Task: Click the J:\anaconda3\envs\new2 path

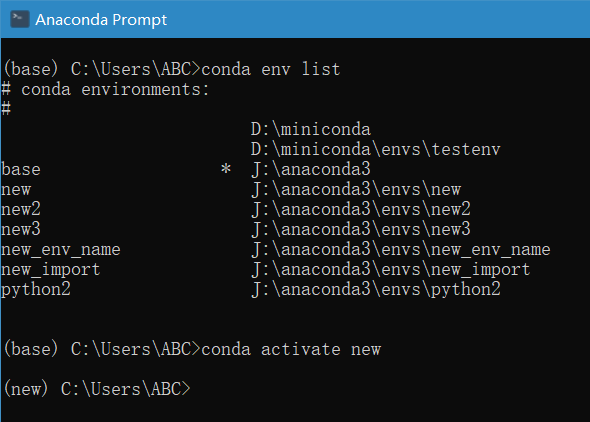Action: pos(361,209)
